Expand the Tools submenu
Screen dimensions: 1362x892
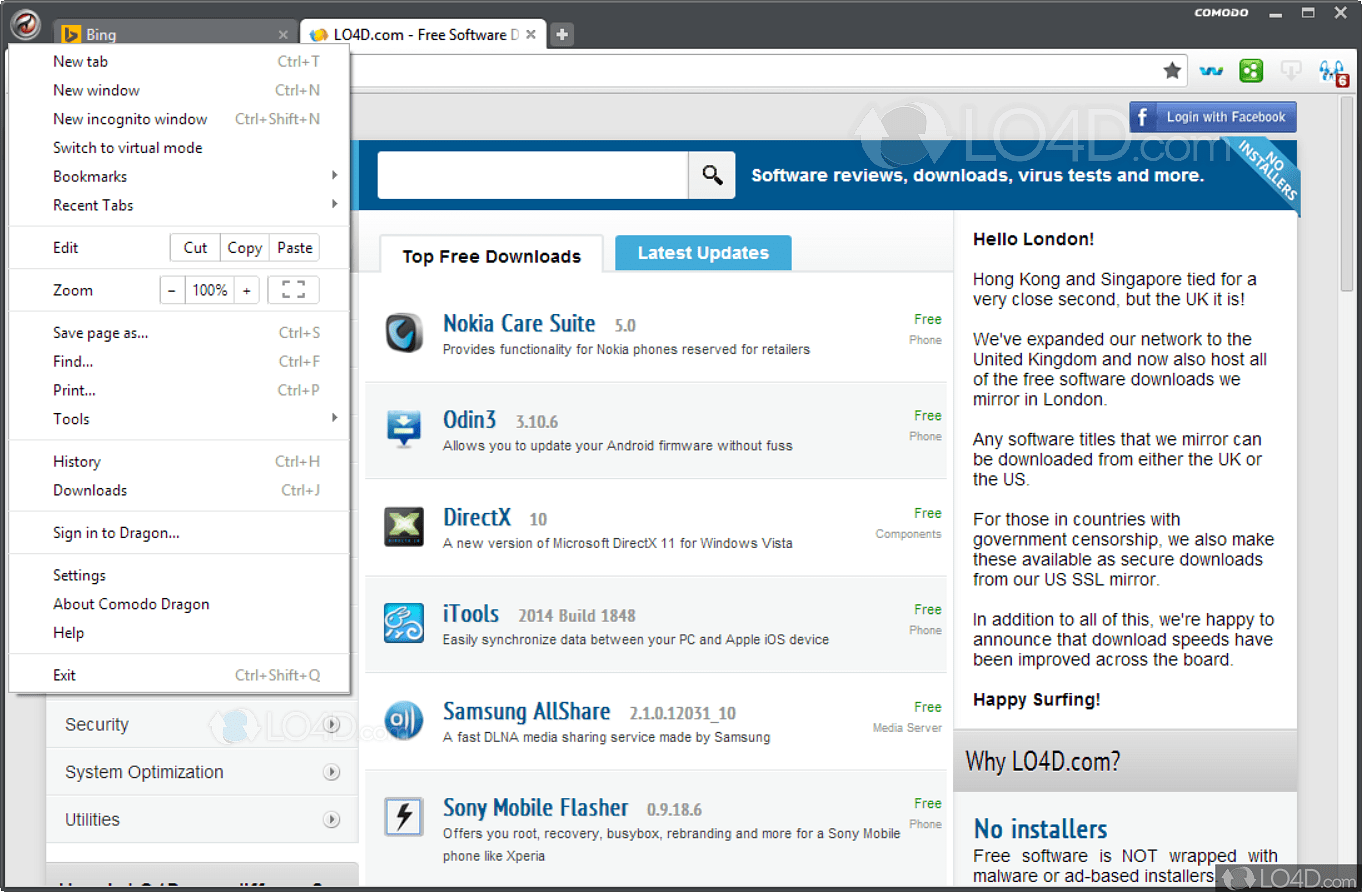coord(179,419)
